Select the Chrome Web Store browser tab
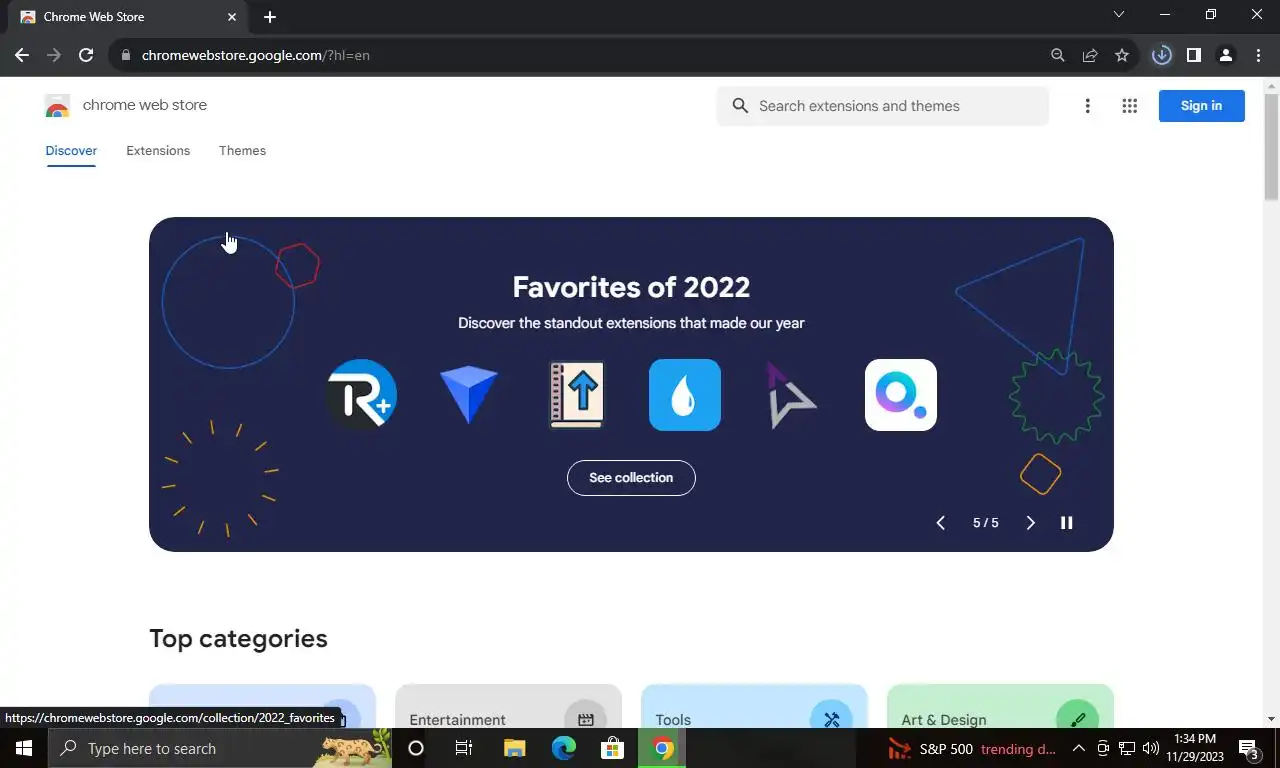 (127, 17)
